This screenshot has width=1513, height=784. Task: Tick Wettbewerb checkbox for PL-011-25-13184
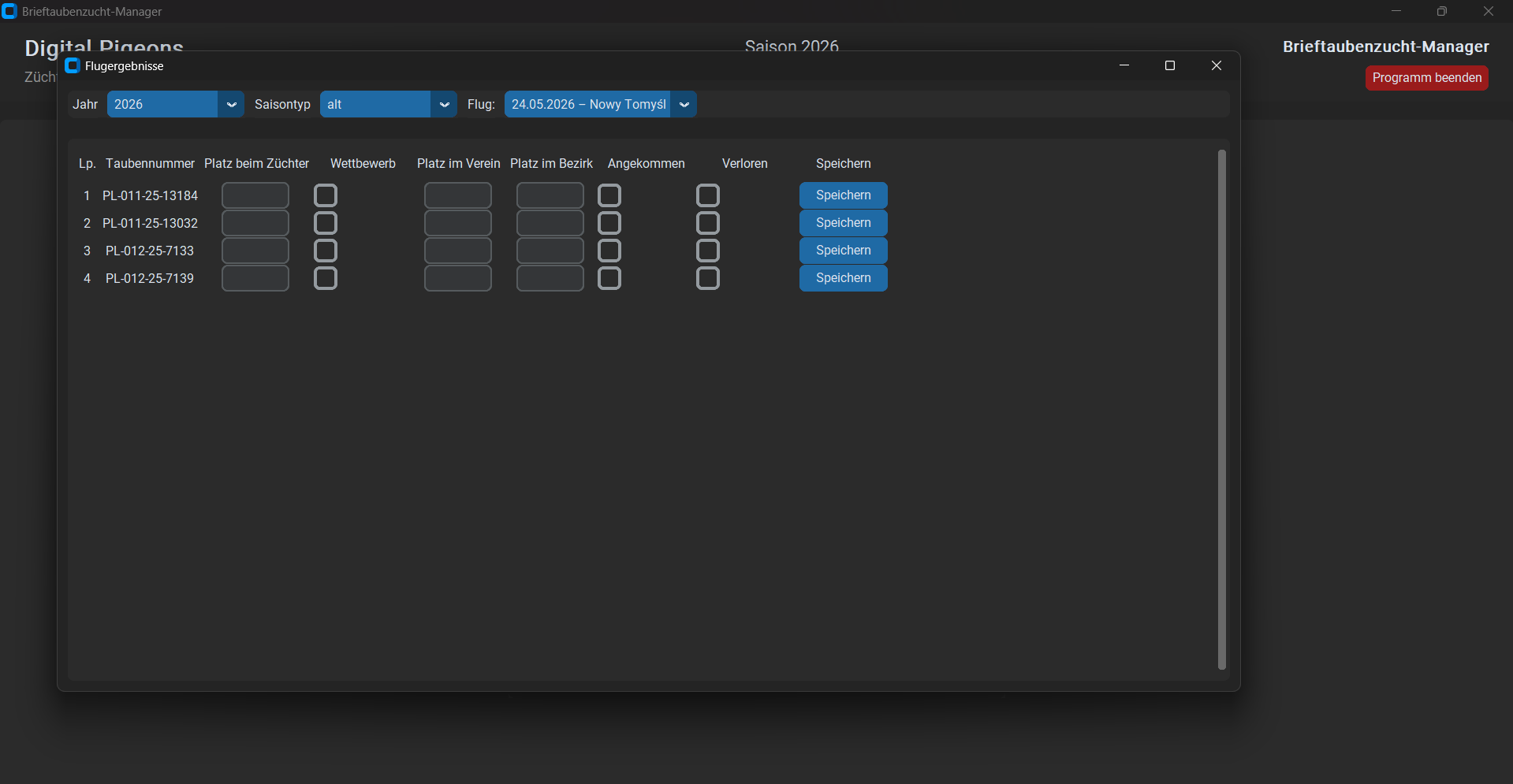326,195
